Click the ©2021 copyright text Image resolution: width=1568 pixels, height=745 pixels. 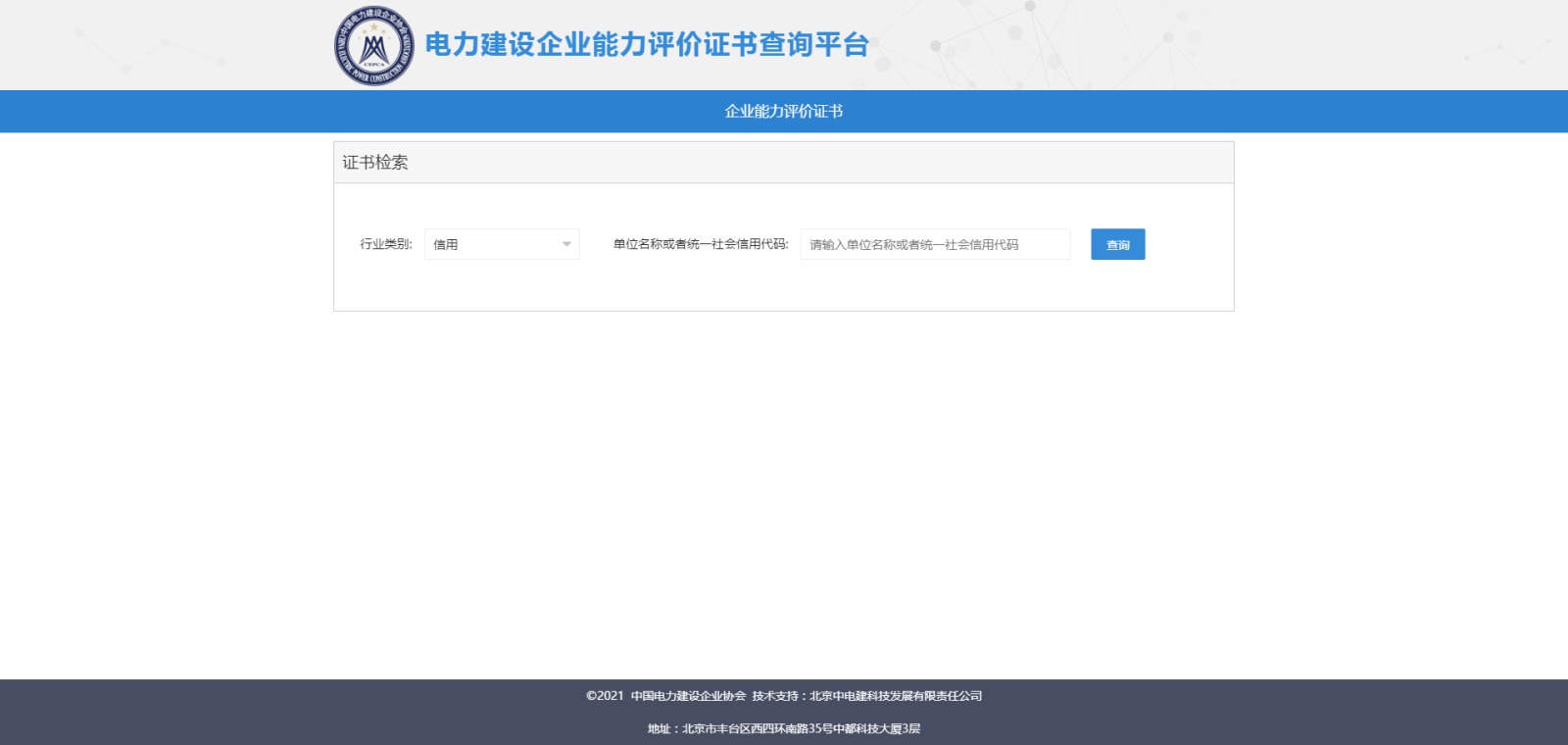pyautogui.click(x=605, y=696)
